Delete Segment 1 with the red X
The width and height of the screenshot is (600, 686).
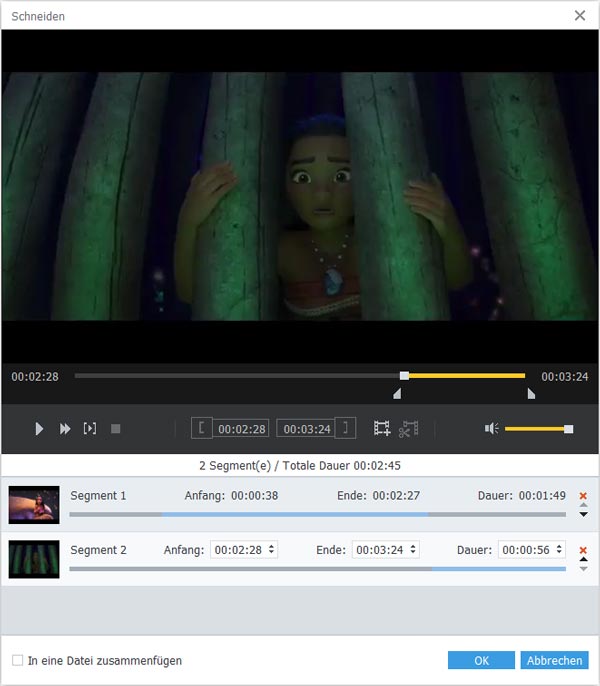(583, 496)
